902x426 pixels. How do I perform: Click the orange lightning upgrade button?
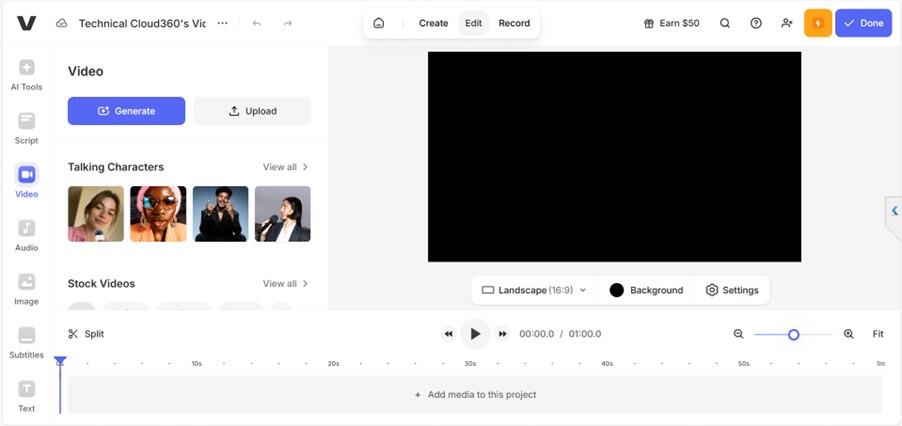click(x=818, y=23)
